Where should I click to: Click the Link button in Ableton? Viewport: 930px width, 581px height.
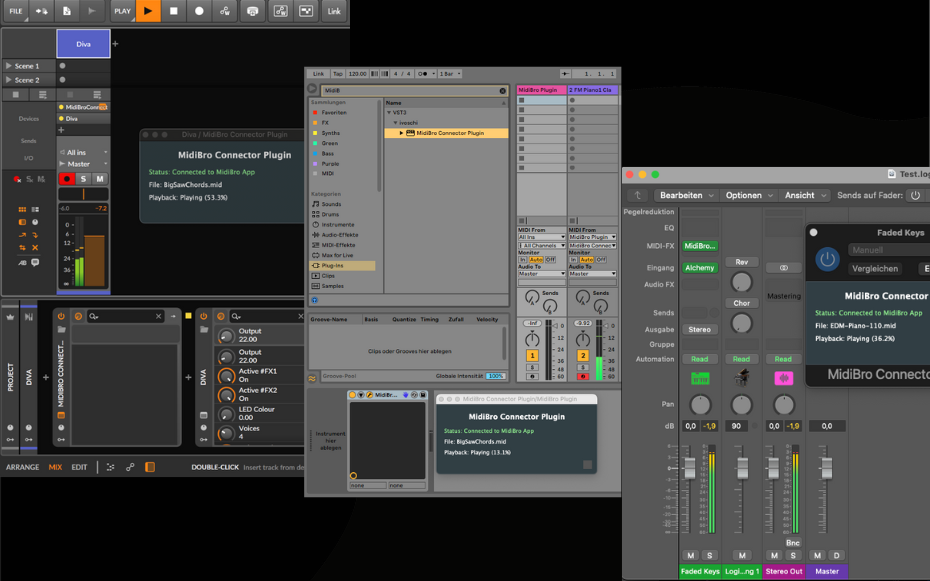click(x=319, y=74)
